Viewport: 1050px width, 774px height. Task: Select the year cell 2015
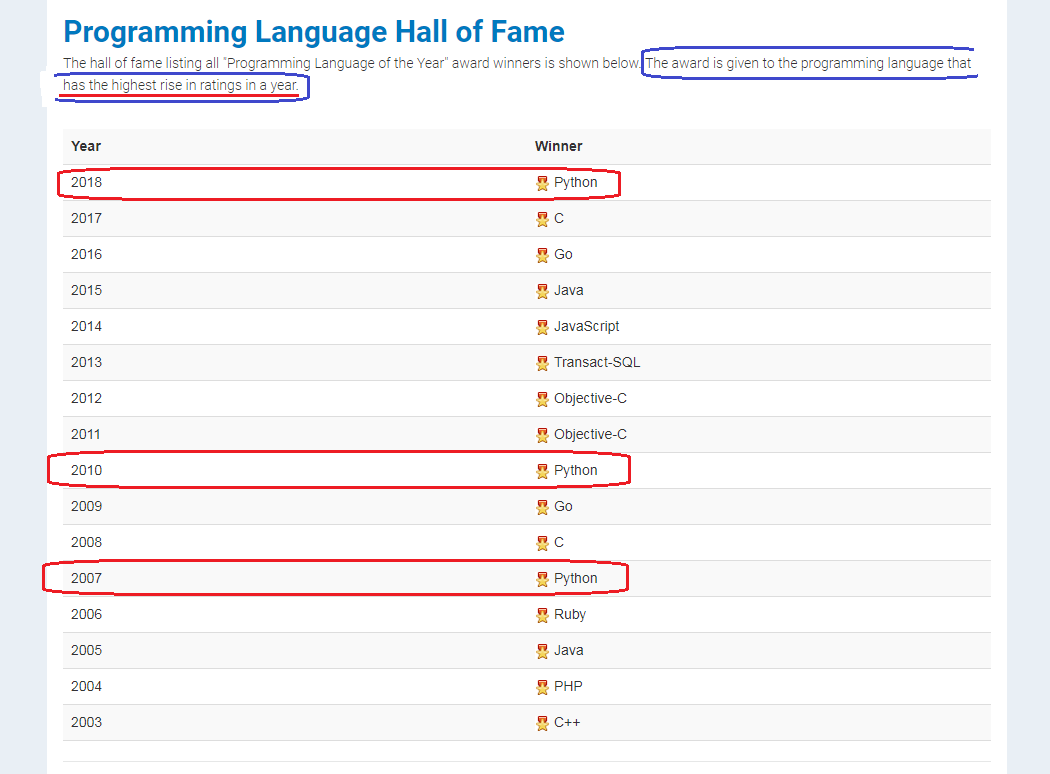[86, 291]
